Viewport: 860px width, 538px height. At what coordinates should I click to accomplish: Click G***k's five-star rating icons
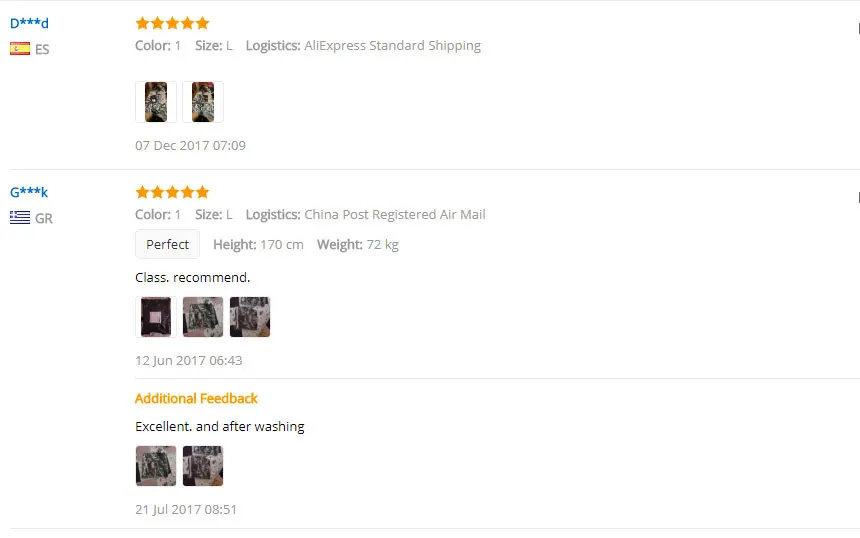[x=172, y=192]
